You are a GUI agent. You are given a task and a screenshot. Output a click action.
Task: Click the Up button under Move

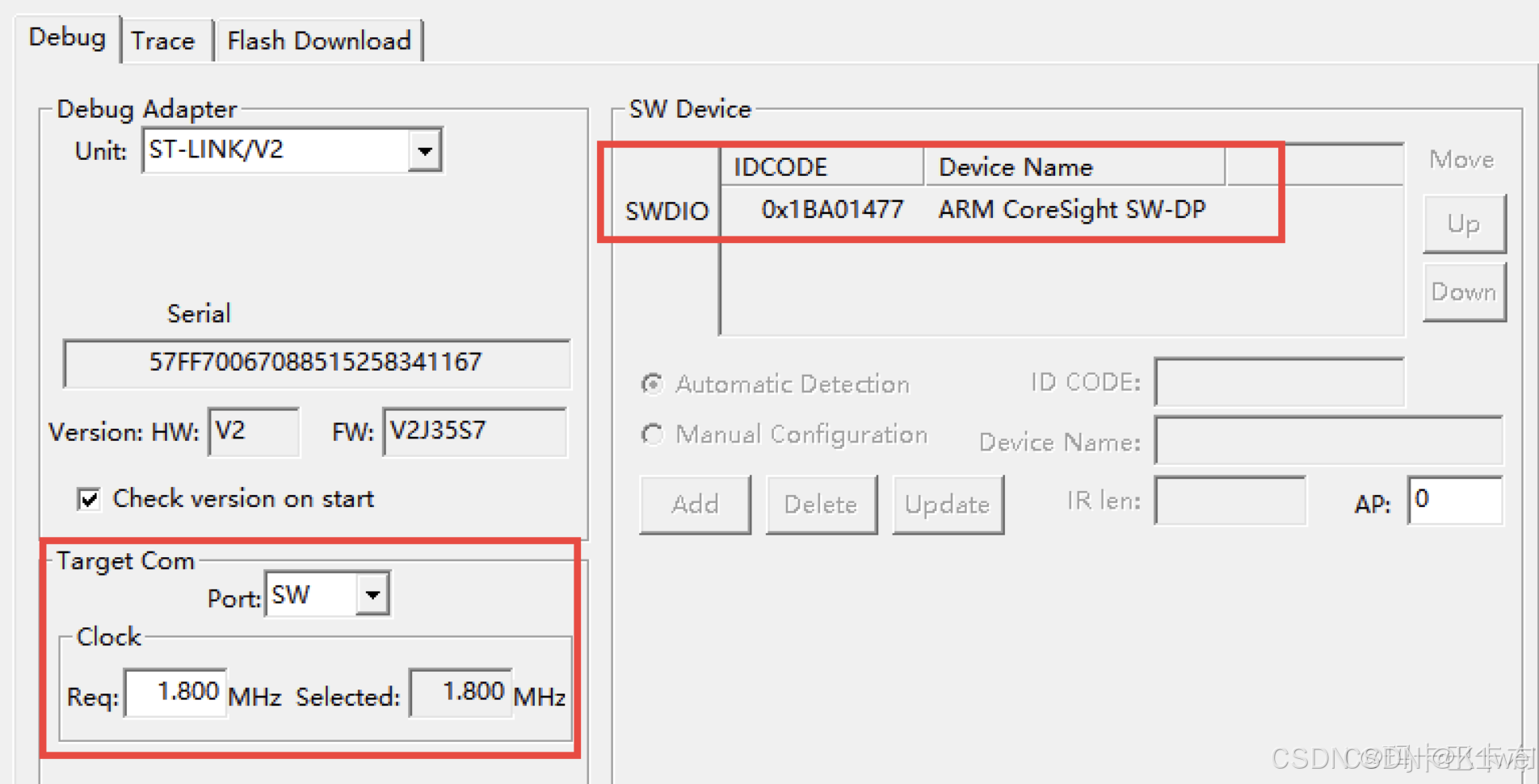point(1464,224)
